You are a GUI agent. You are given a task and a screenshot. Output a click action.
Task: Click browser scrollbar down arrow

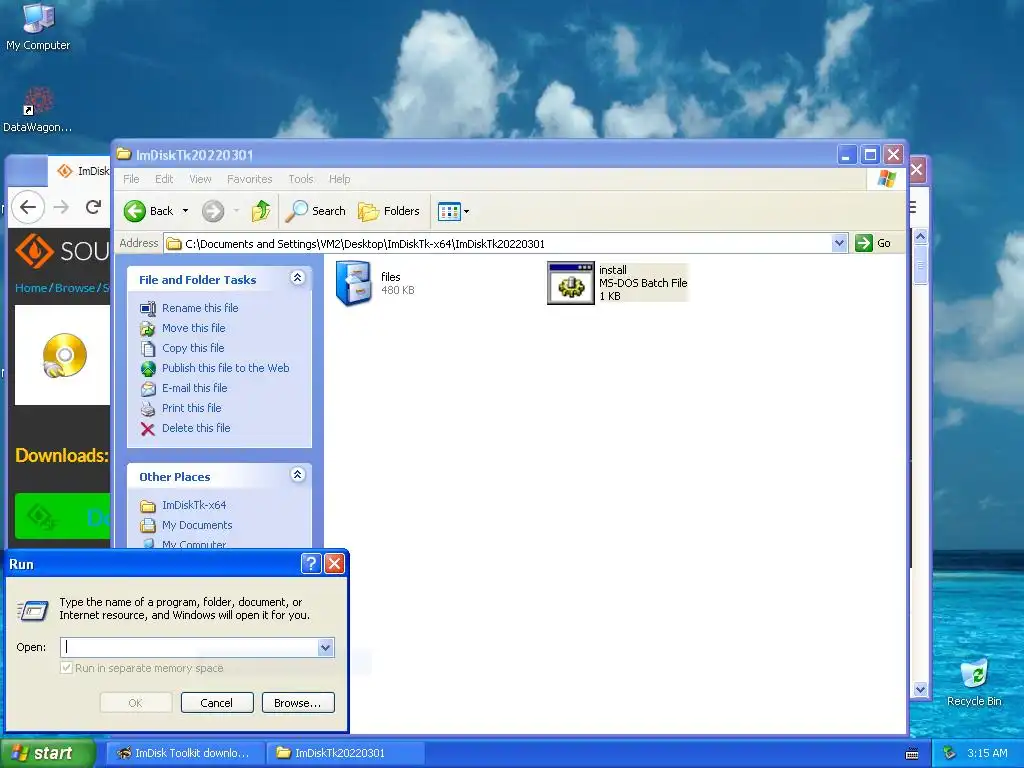pos(920,689)
